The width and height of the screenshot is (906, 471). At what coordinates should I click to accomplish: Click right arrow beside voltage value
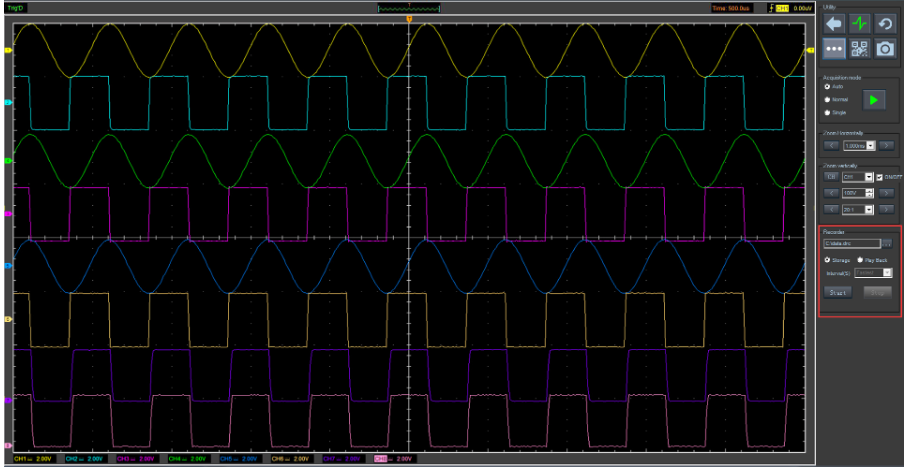pyautogui.click(x=886, y=193)
